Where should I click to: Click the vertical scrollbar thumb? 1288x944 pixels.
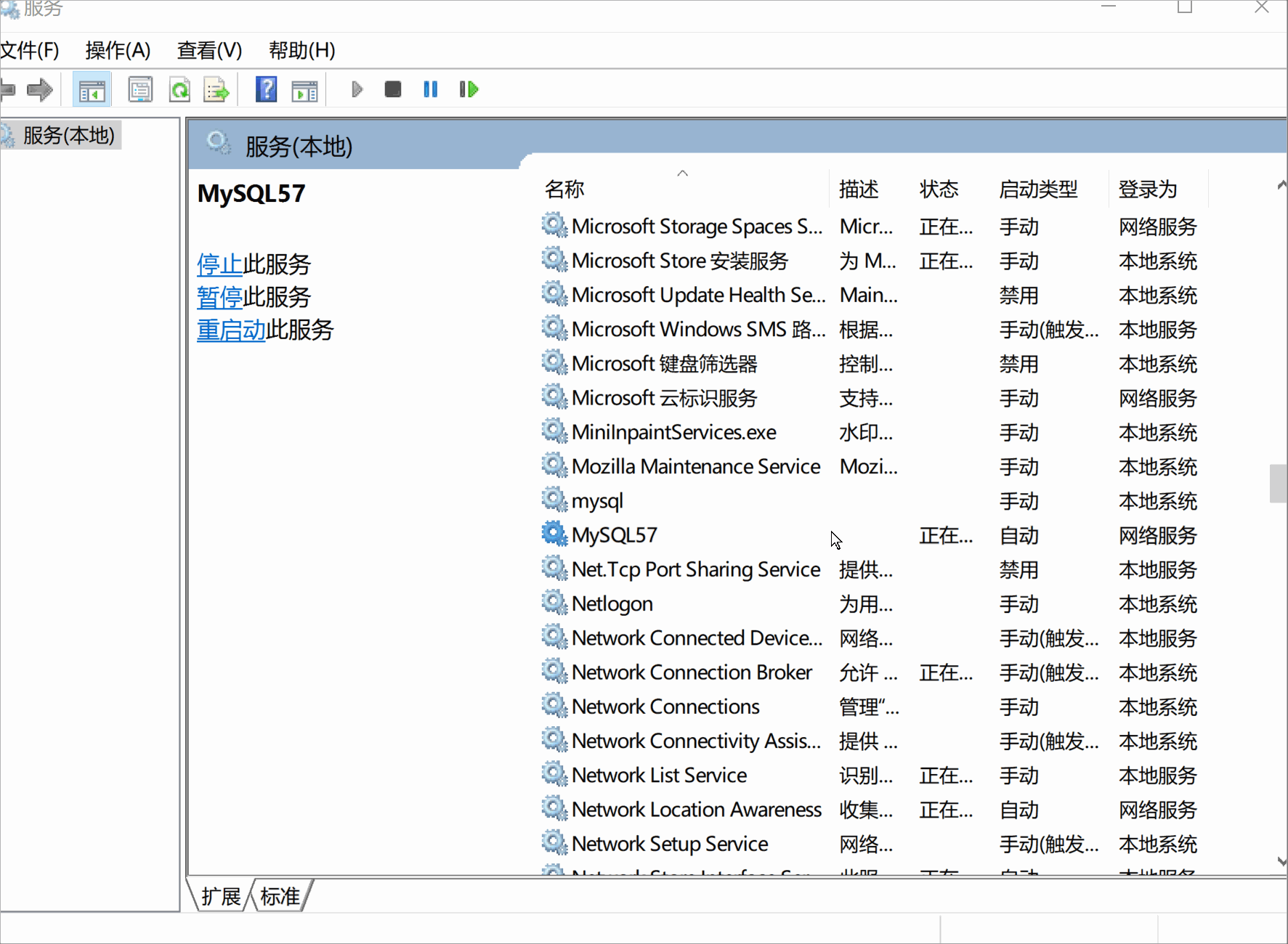pos(1278,483)
